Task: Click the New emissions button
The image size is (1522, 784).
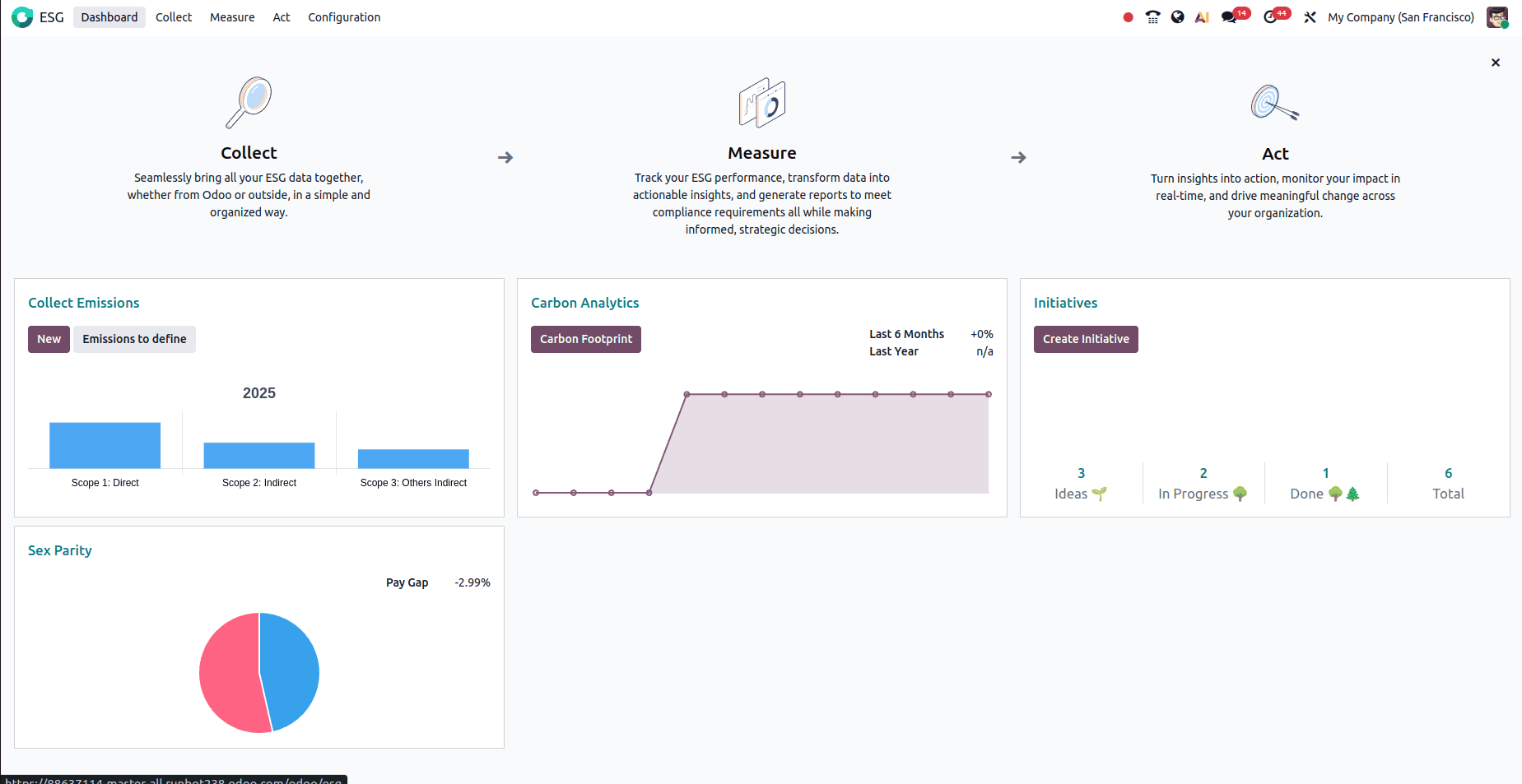Action: 49,339
